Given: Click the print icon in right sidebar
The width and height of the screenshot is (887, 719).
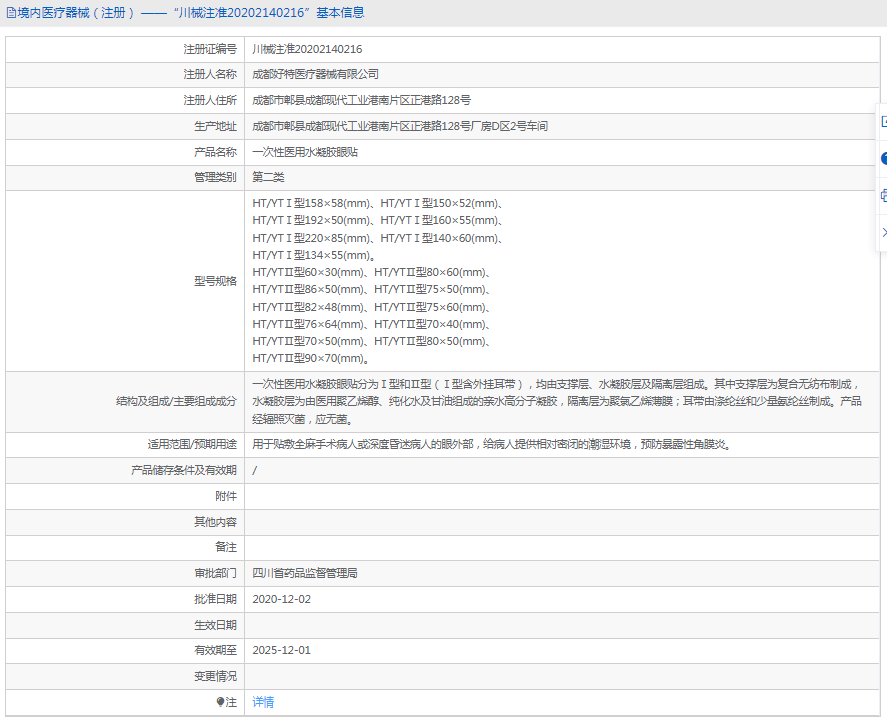Looking at the screenshot, I should tap(883, 195).
